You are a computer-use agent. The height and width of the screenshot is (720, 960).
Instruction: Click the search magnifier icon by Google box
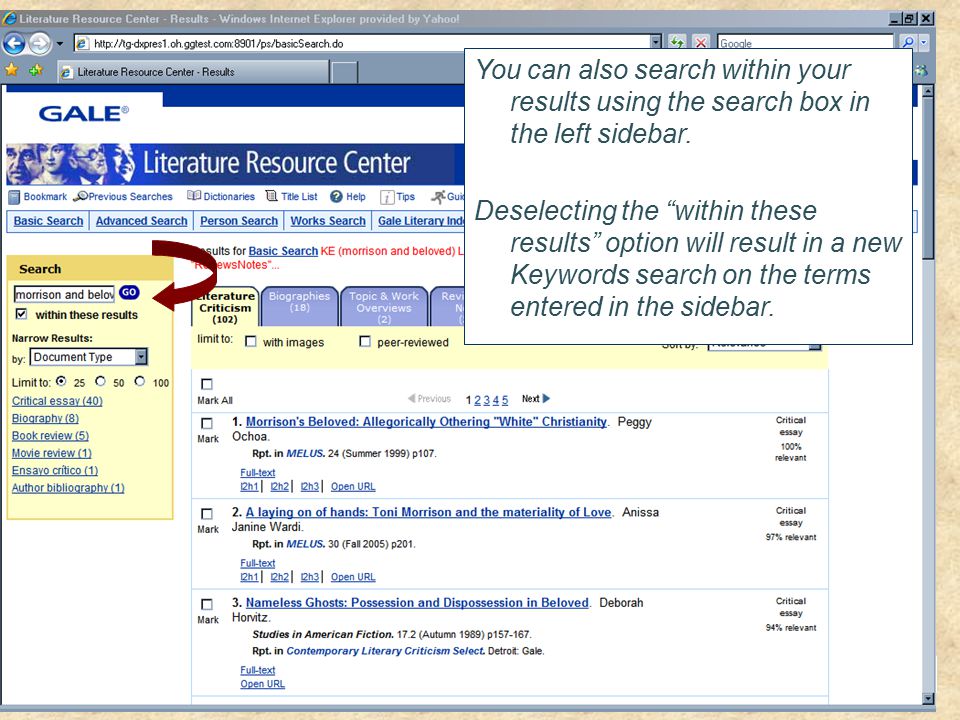pyautogui.click(x=908, y=43)
